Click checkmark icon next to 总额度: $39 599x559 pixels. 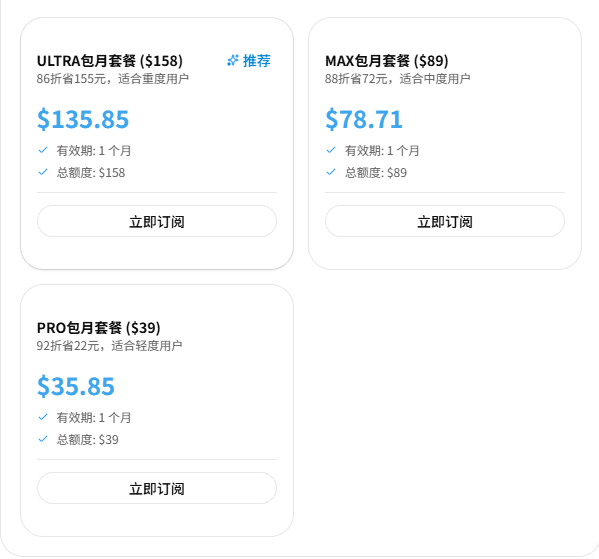point(43,439)
